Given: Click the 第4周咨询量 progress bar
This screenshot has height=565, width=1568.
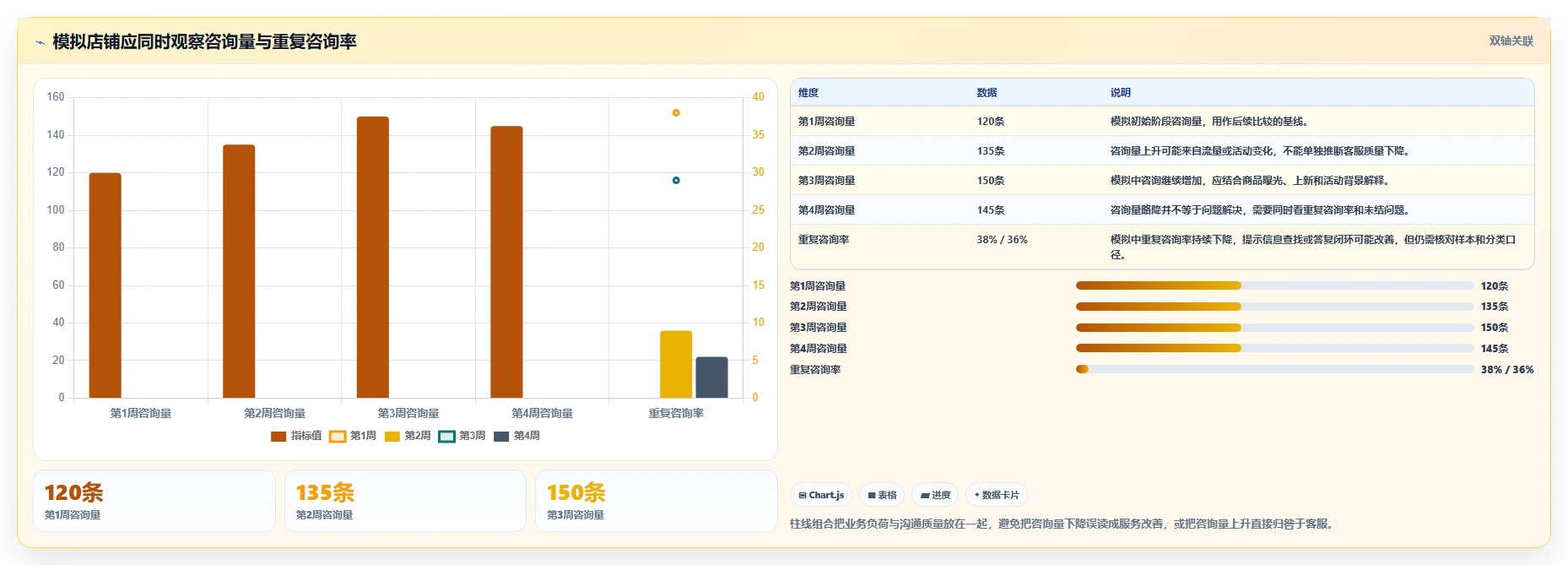Looking at the screenshot, I should click(x=1274, y=348).
